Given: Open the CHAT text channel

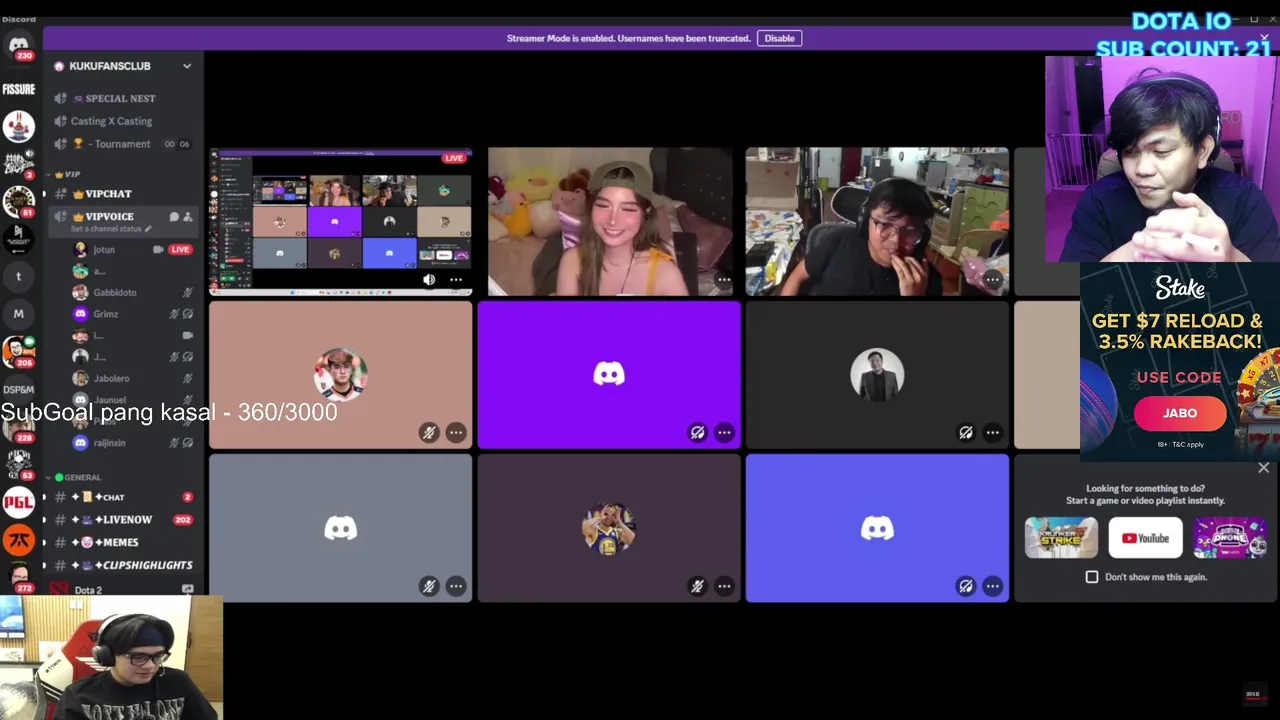Looking at the screenshot, I should pos(122,497).
